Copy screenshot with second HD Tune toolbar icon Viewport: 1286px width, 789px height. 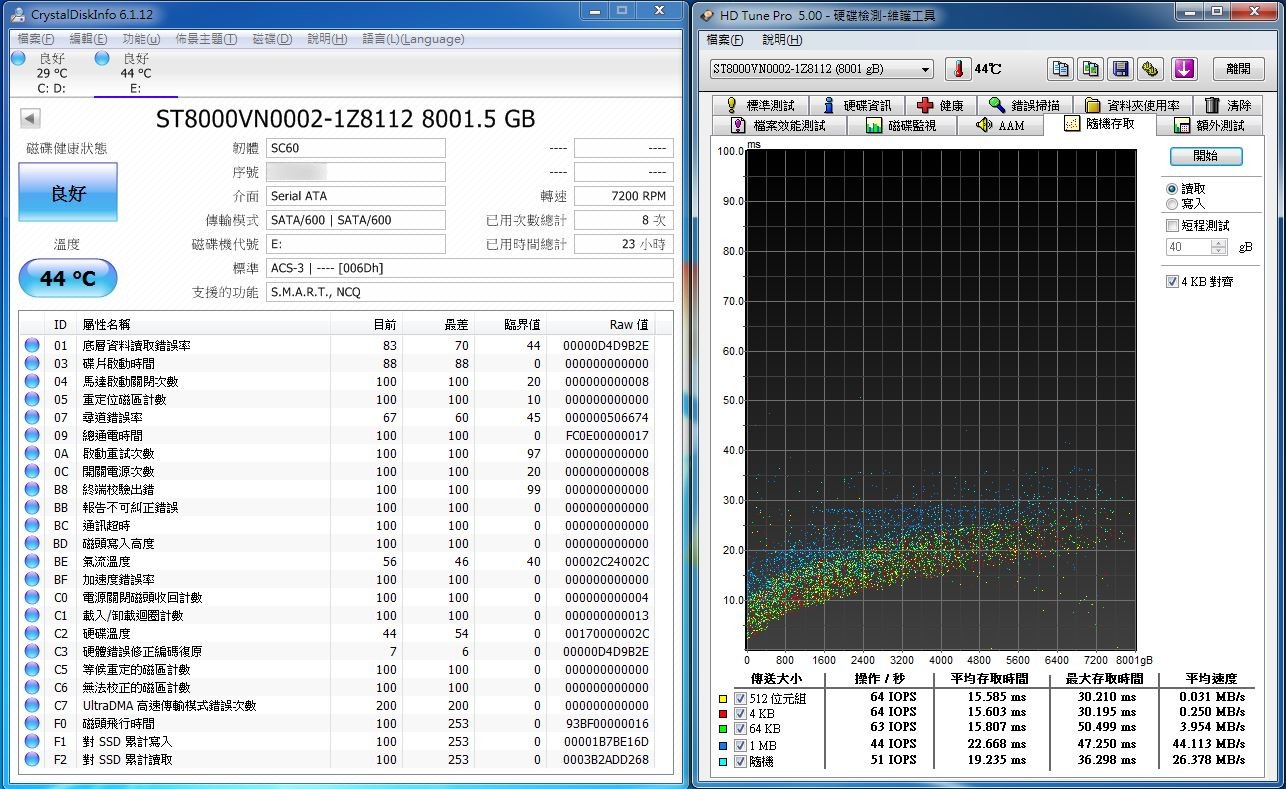tap(1090, 69)
